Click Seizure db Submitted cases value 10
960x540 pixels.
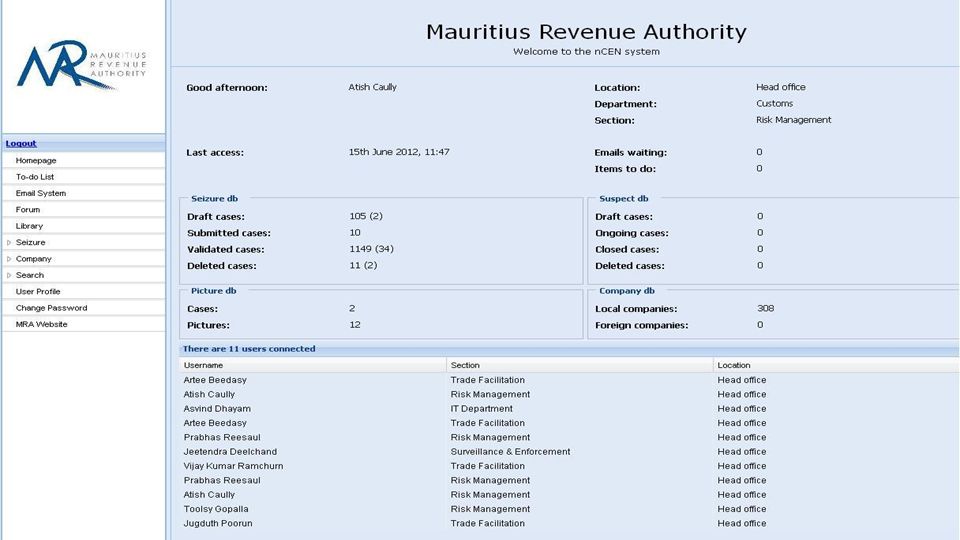[x=355, y=233]
